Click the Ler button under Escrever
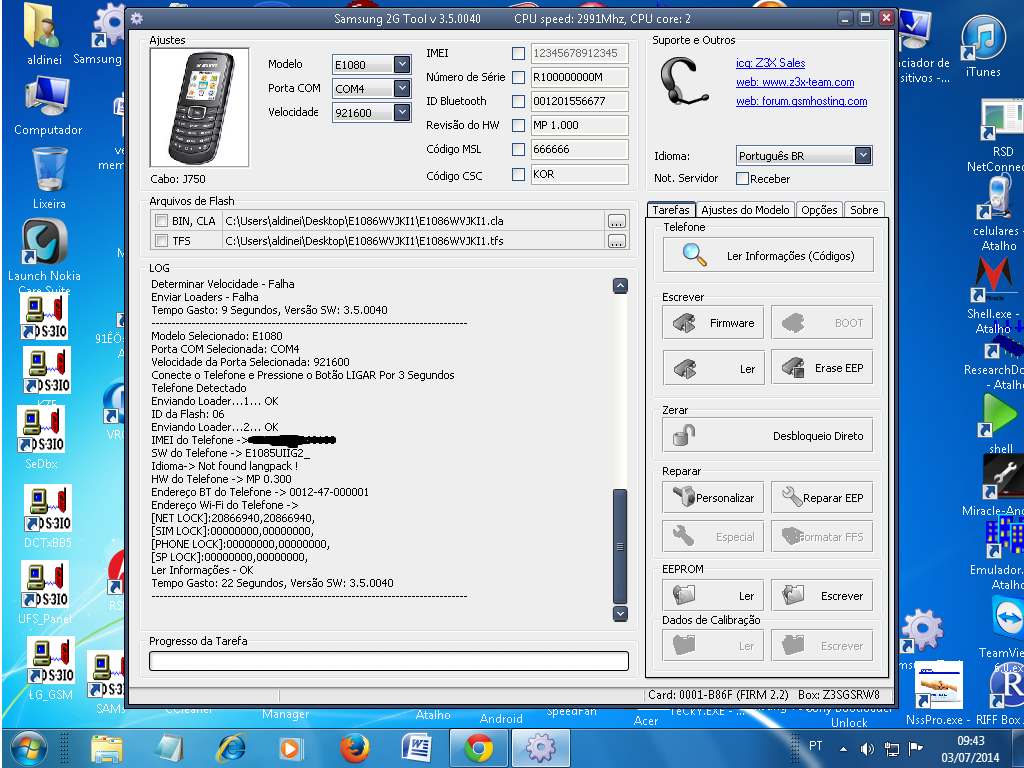1024x768 pixels. [x=713, y=368]
